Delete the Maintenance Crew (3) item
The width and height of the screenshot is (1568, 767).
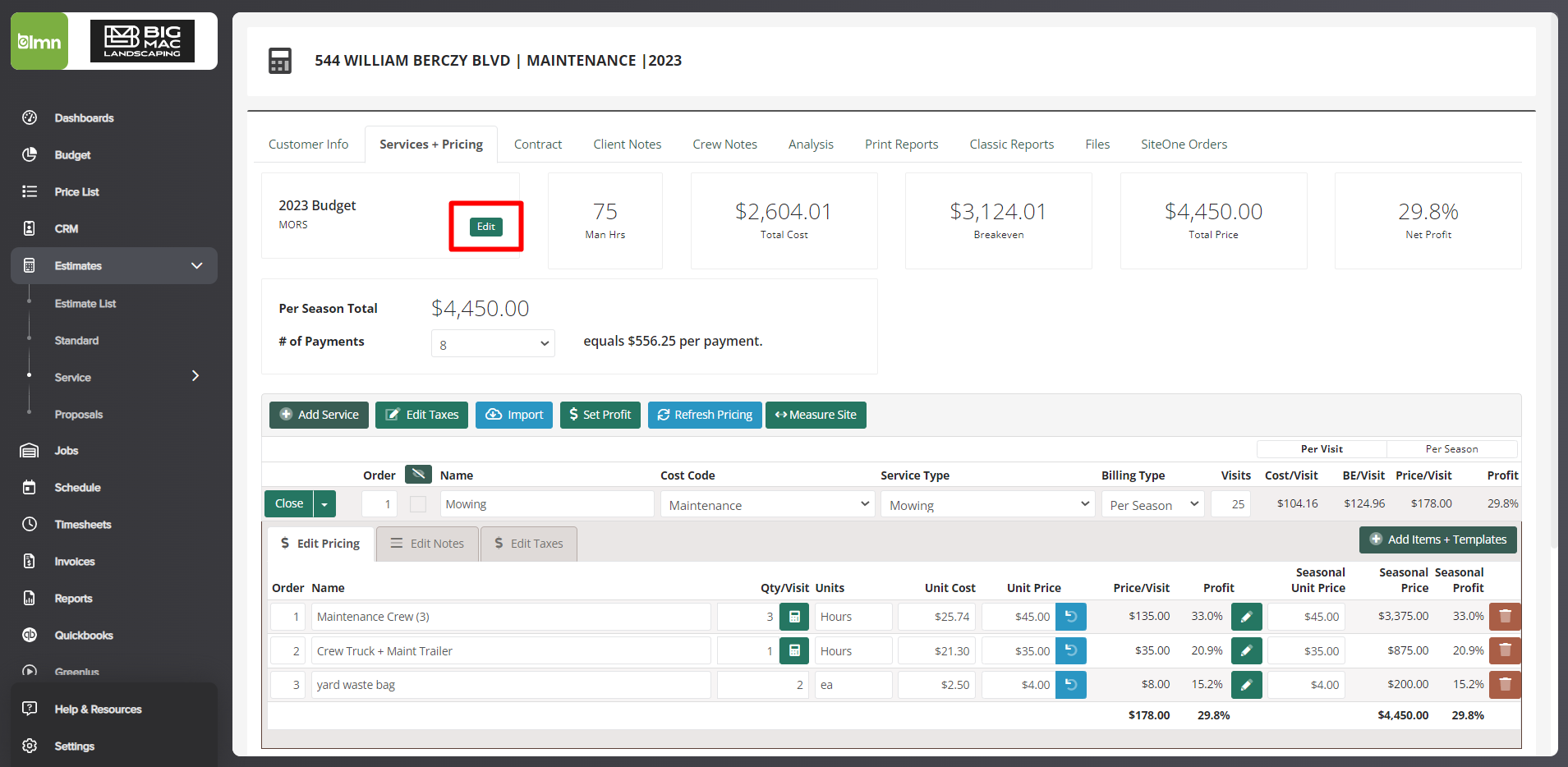1505,617
